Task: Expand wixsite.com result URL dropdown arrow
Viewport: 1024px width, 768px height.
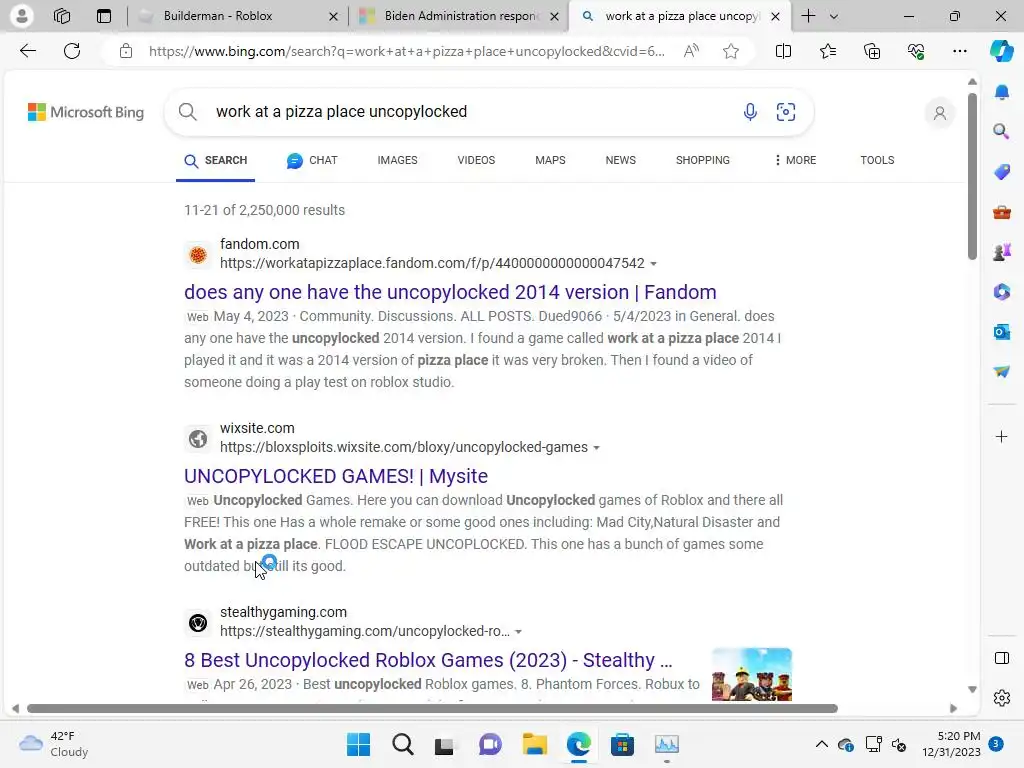Action: (x=596, y=448)
